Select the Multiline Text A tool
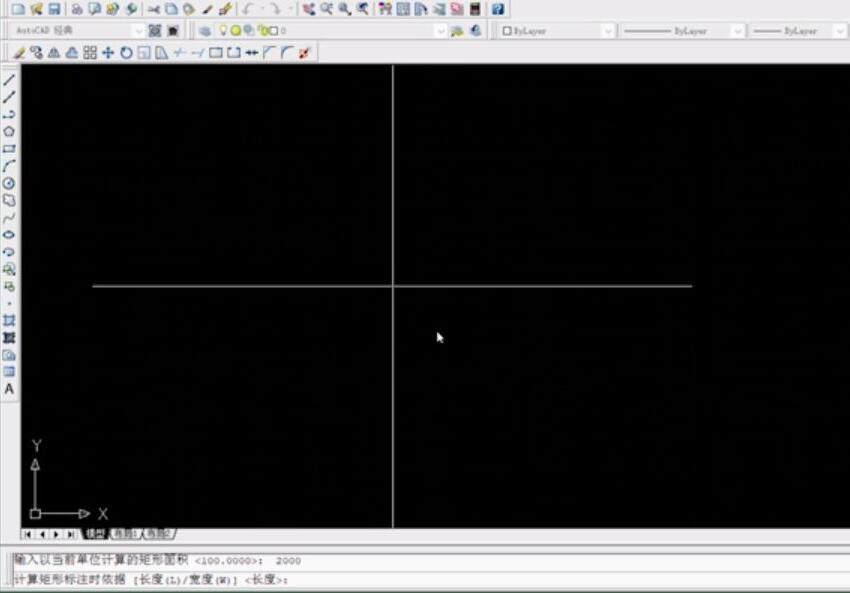This screenshot has height=593, width=850. click(x=9, y=389)
